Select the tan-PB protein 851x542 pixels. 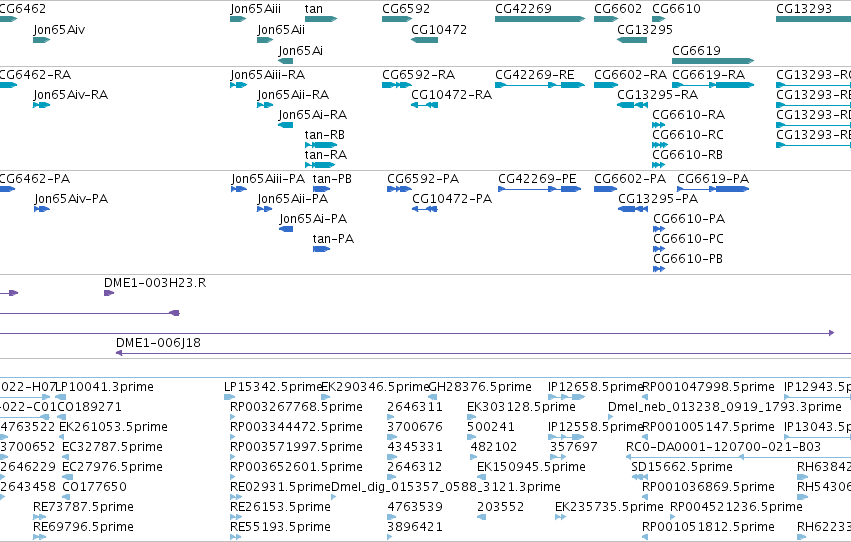pyautogui.click(x=321, y=189)
